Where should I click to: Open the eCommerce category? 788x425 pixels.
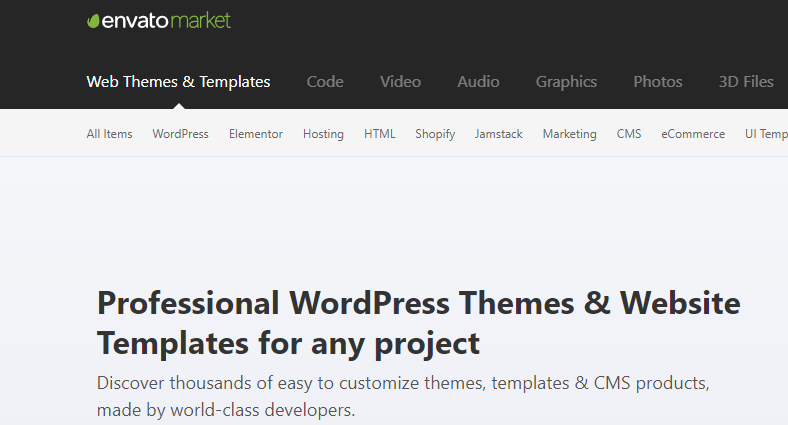[x=693, y=134]
